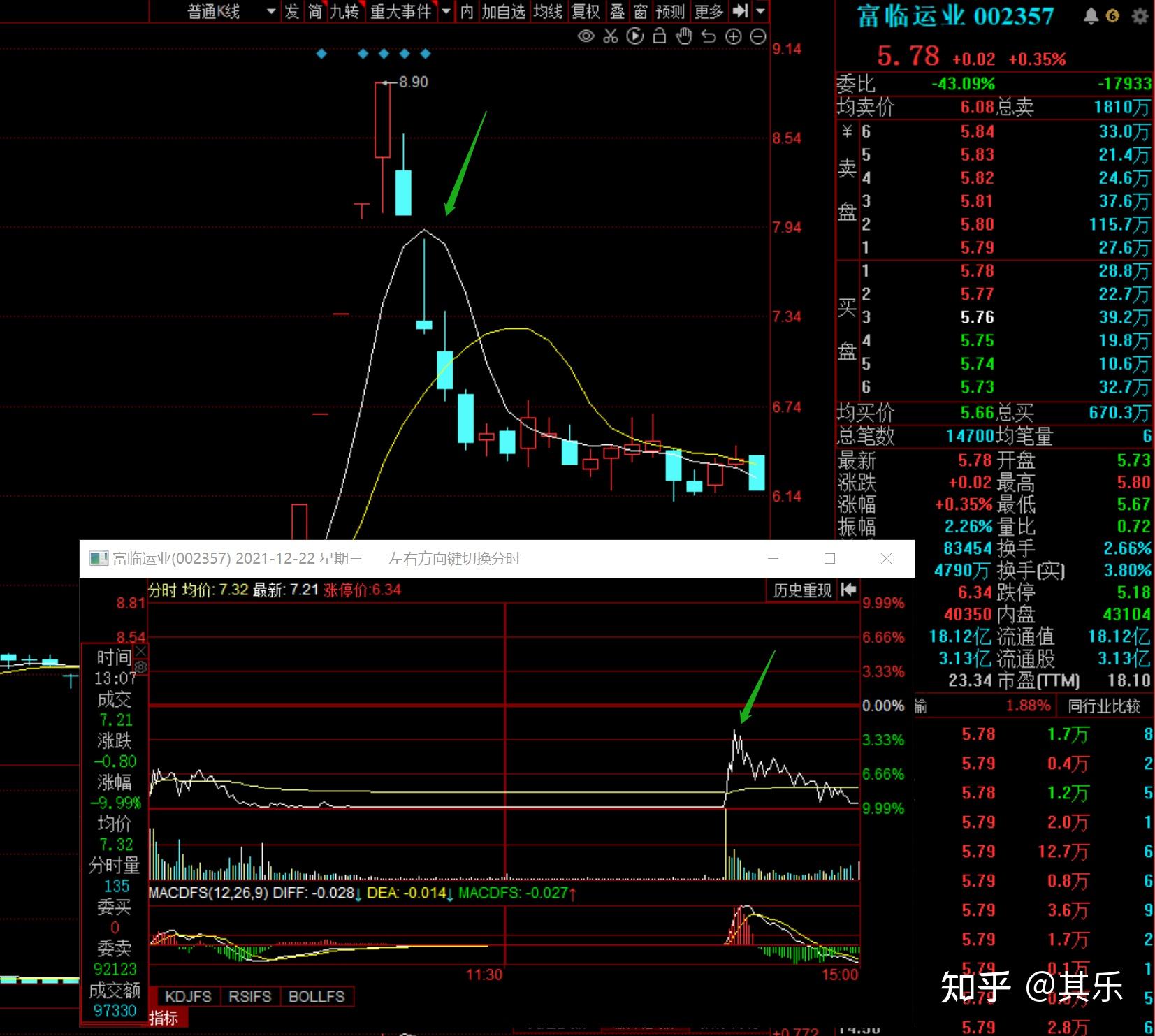
Task: Click the 15:00 time axis label
Action: pos(840,975)
